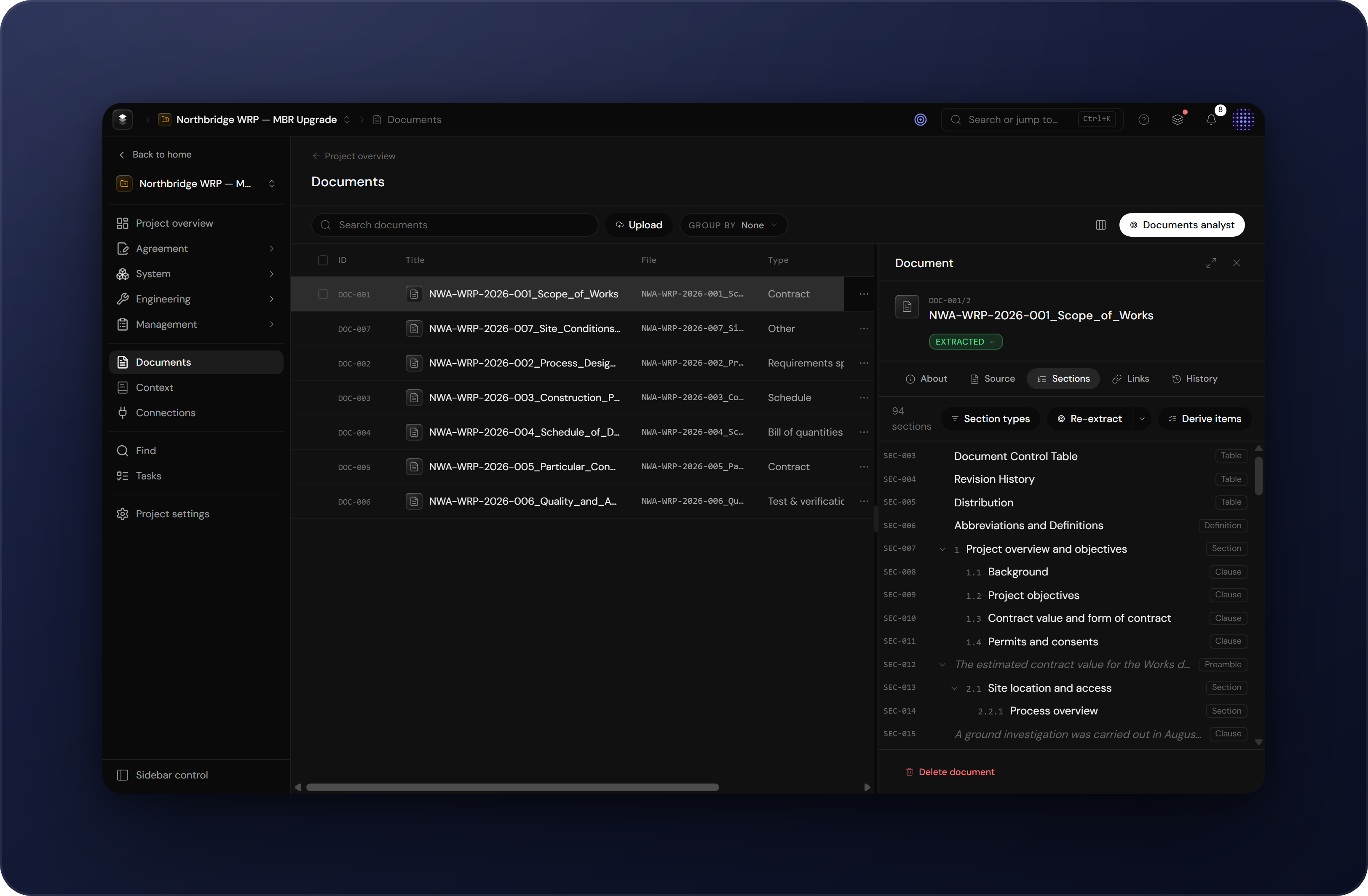Open the Documents analyst button
The image size is (1368, 896).
click(1182, 225)
